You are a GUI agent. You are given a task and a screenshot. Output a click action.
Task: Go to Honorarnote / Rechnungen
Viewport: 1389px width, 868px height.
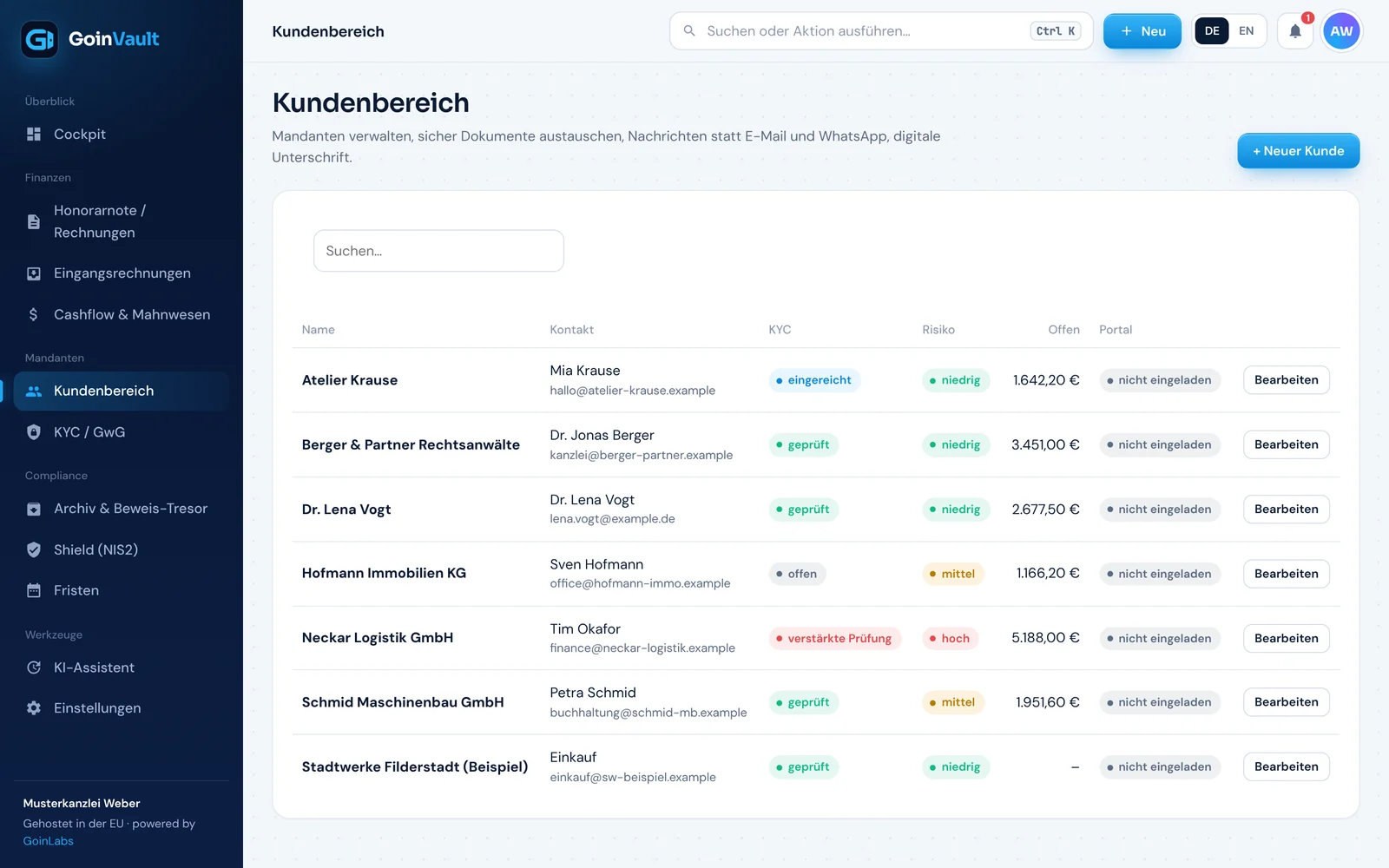pyautogui.click(x=122, y=221)
